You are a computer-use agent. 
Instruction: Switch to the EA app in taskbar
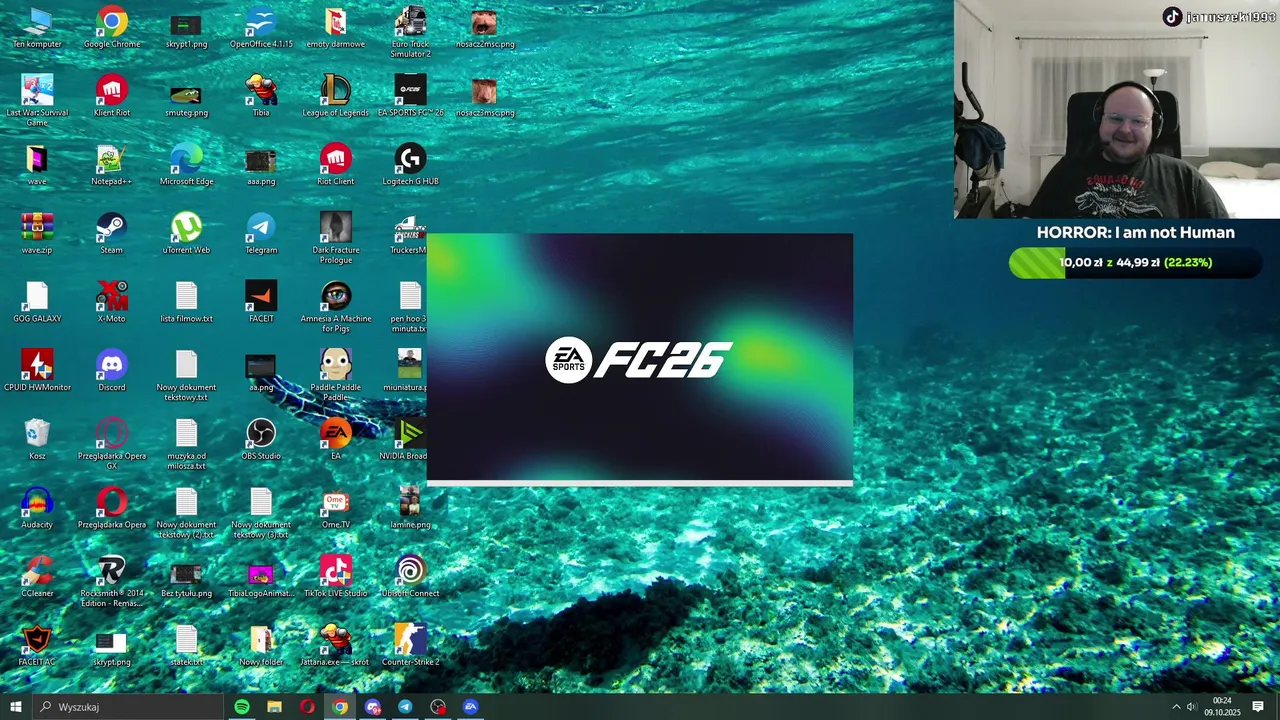coord(471,707)
